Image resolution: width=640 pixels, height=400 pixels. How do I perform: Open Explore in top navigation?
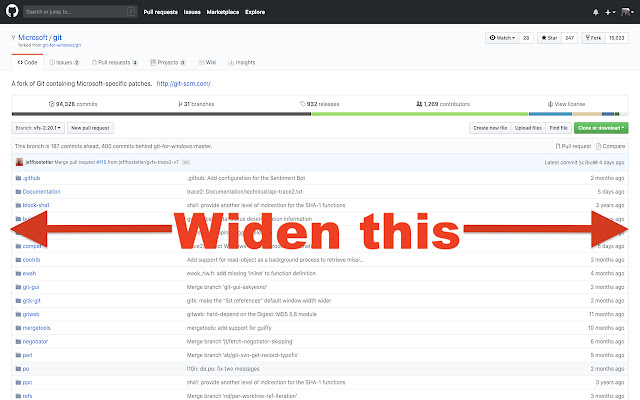click(255, 12)
